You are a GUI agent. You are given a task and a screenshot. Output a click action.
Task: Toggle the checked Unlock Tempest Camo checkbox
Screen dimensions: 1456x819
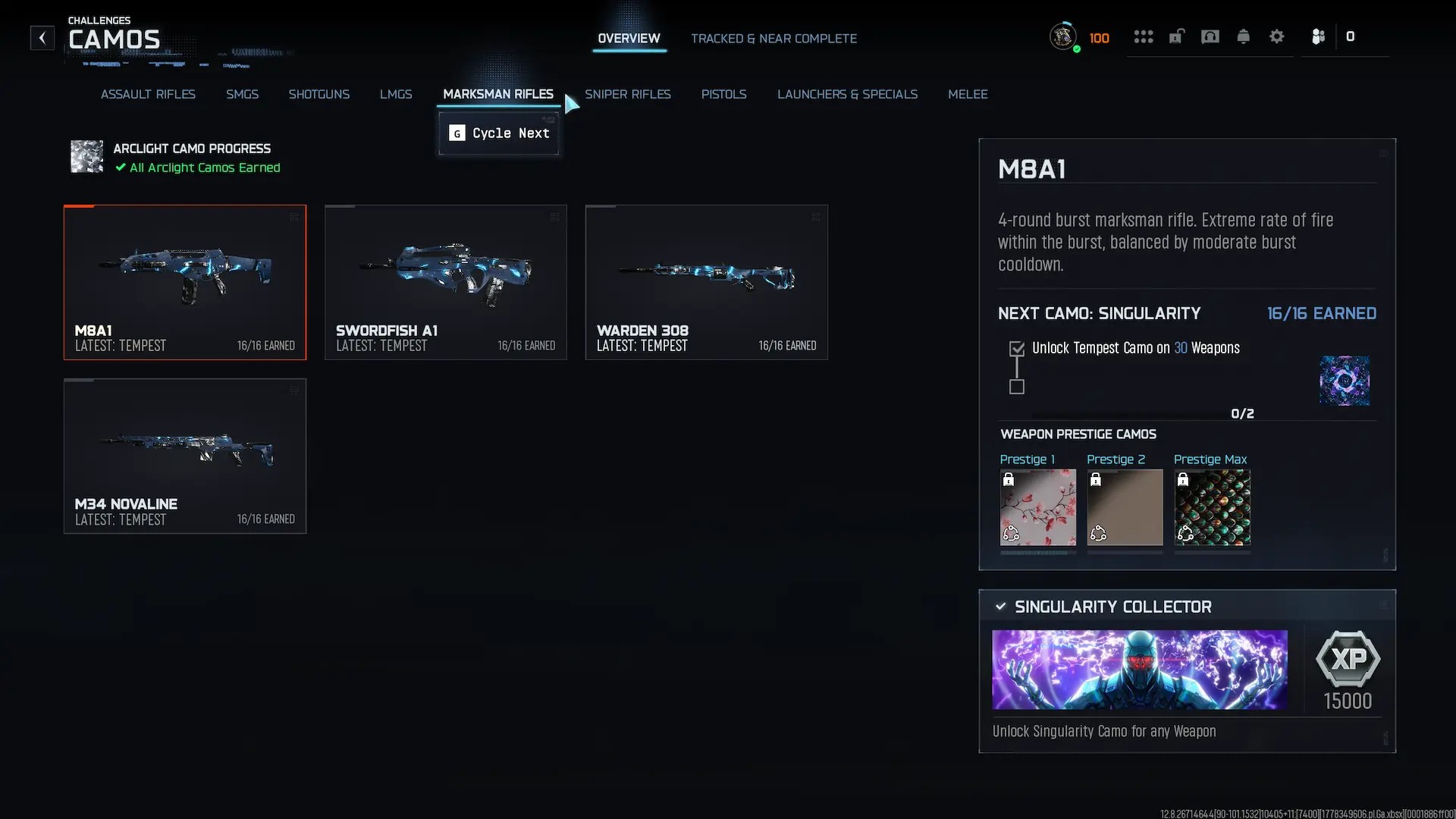pos(1017,349)
